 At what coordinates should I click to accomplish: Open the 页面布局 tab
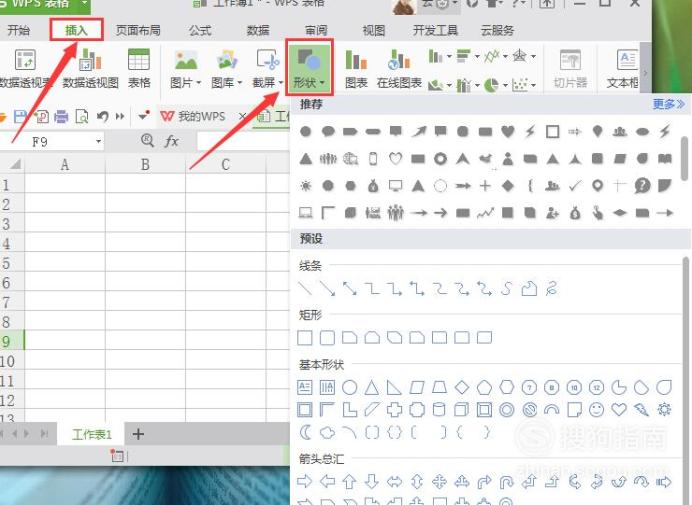(x=138, y=30)
